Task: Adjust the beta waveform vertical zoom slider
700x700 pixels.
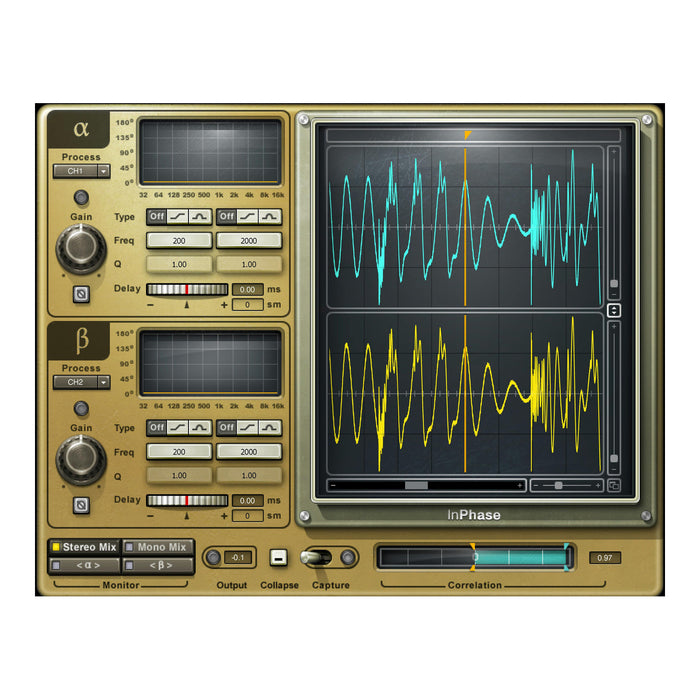Action: [614, 458]
